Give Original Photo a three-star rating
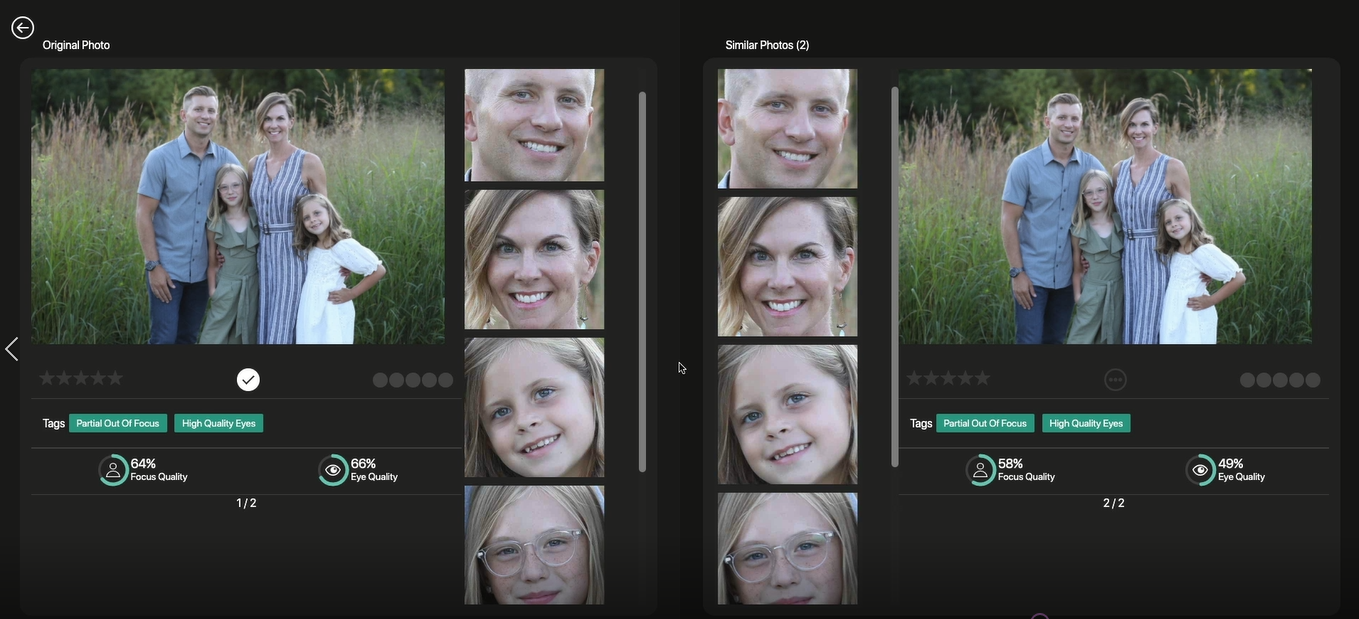The width and height of the screenshot is (1359, 619). (81, 378)
